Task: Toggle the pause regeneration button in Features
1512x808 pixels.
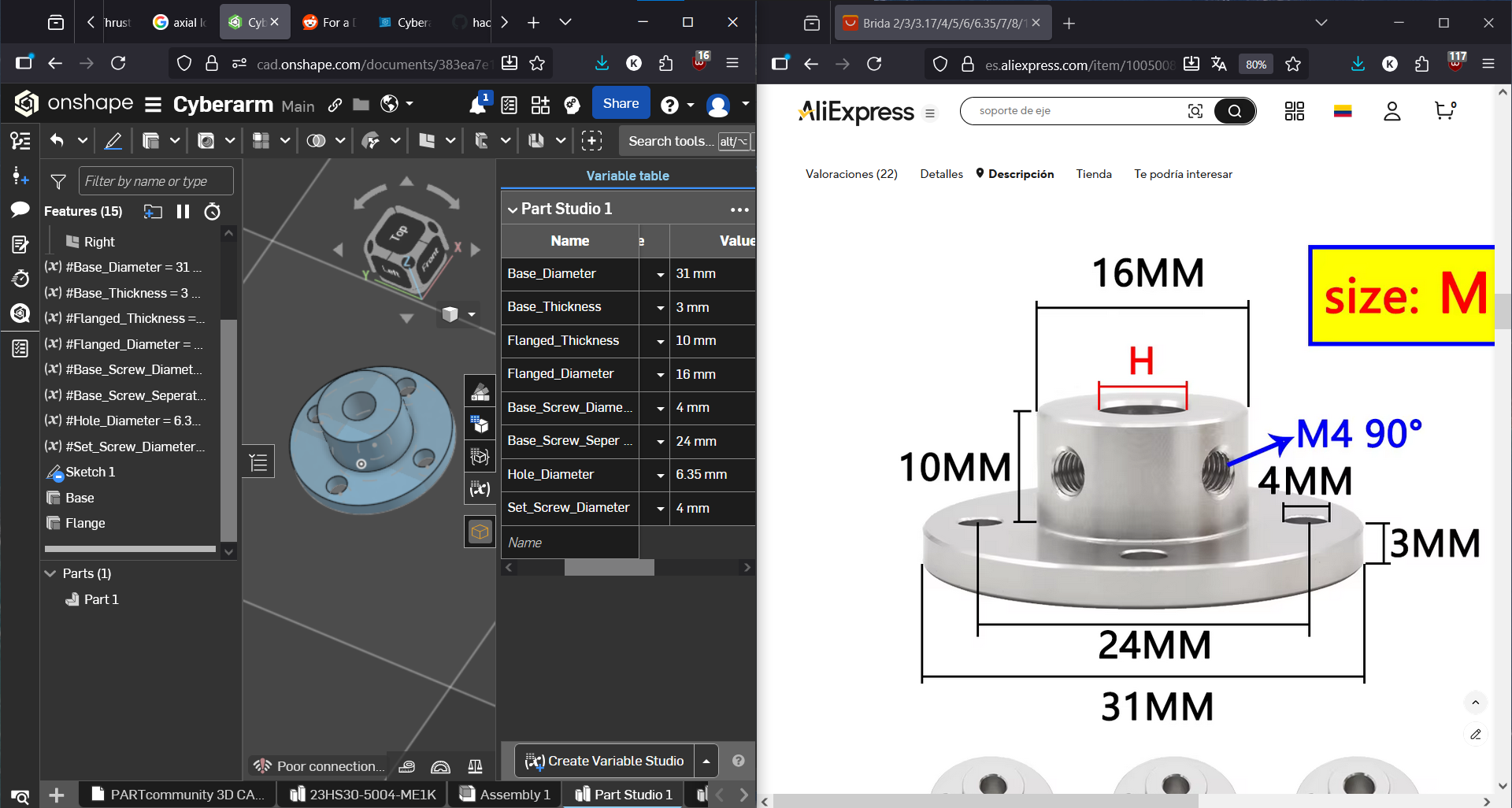Action: tap(183, 211)
